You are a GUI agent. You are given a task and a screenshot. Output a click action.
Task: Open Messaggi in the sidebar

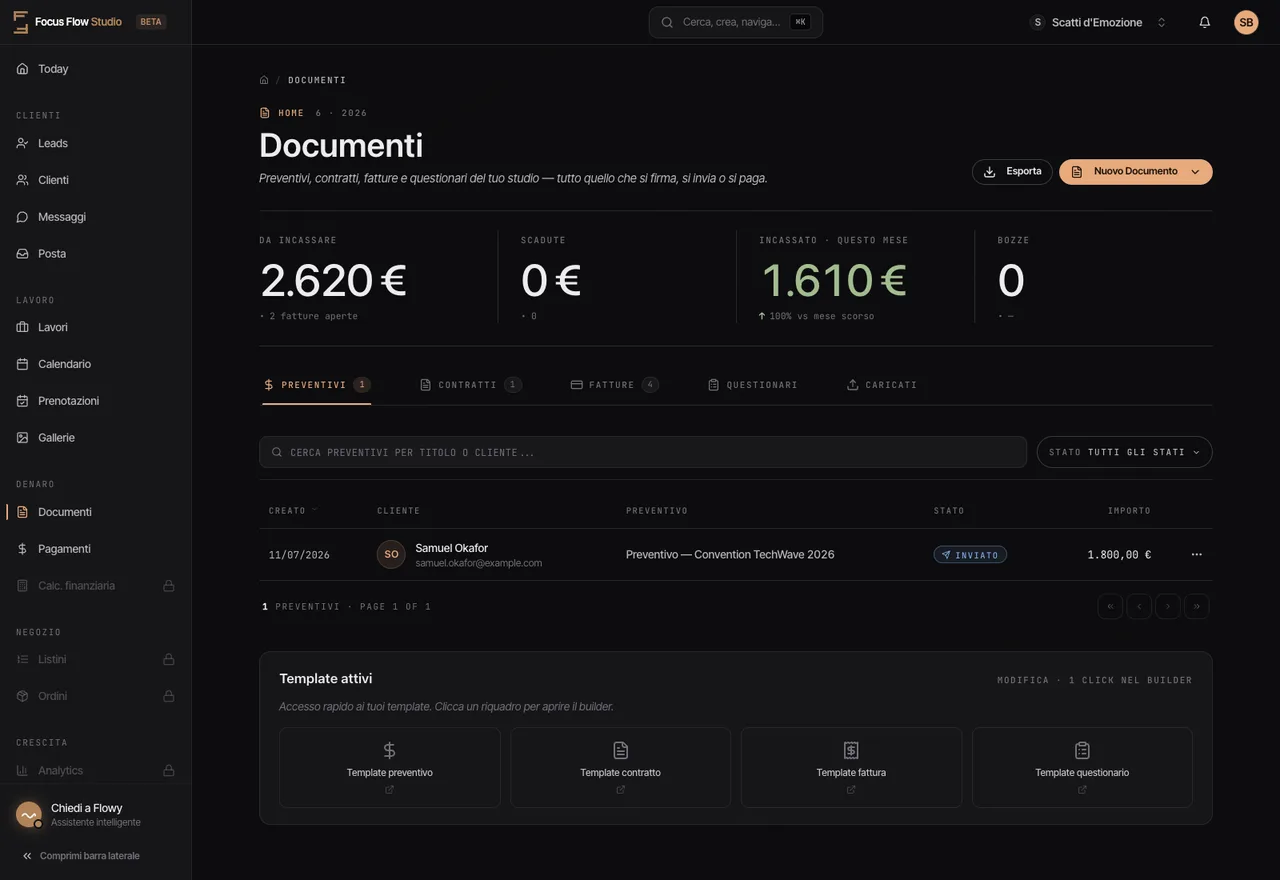coord(95,217)
